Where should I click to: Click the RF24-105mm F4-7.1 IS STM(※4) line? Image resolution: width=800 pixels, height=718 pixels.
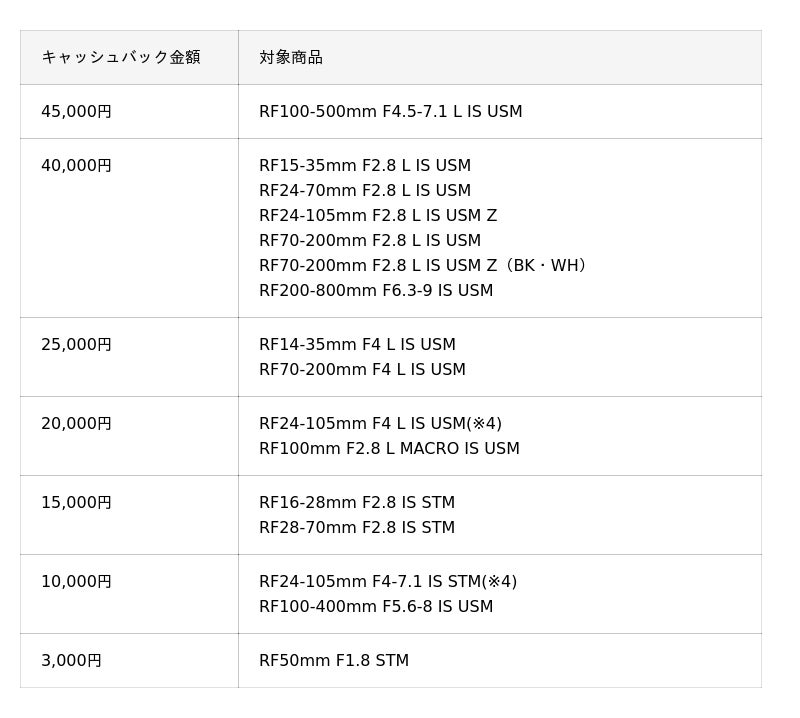click(x=387, y=582)
